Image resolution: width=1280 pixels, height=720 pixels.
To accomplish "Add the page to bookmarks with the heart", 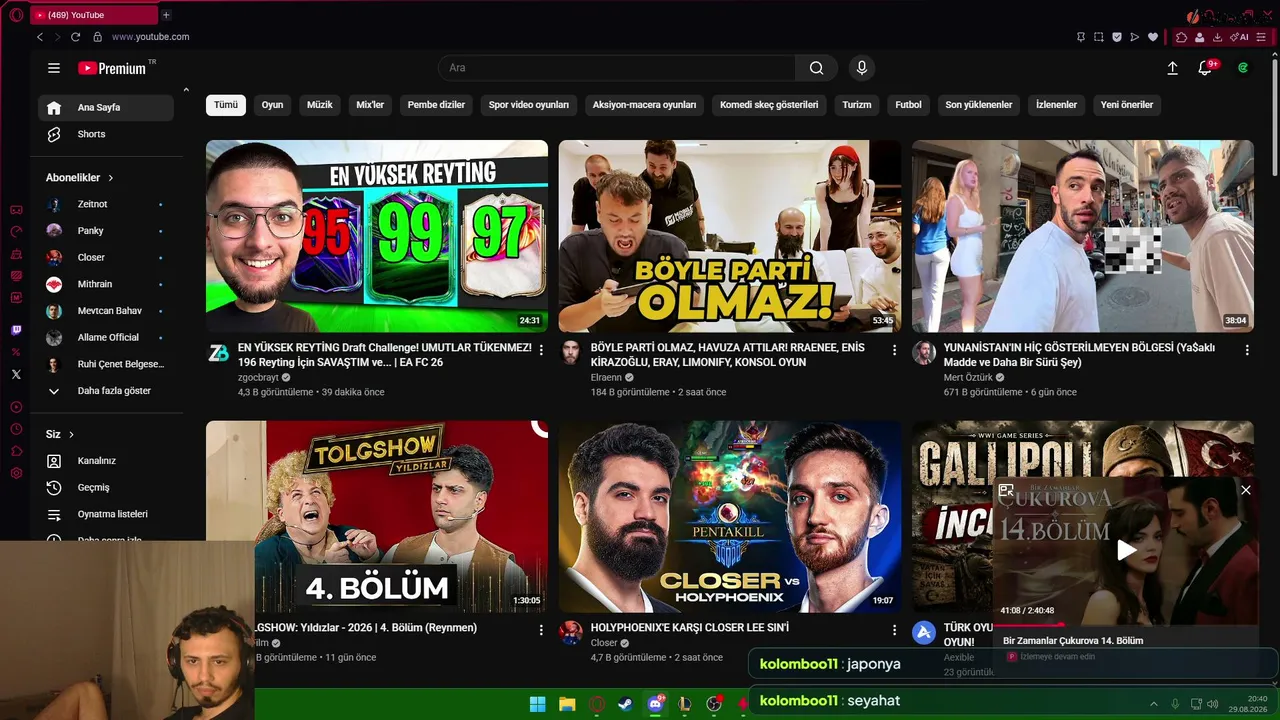I will click(1153, 37).
